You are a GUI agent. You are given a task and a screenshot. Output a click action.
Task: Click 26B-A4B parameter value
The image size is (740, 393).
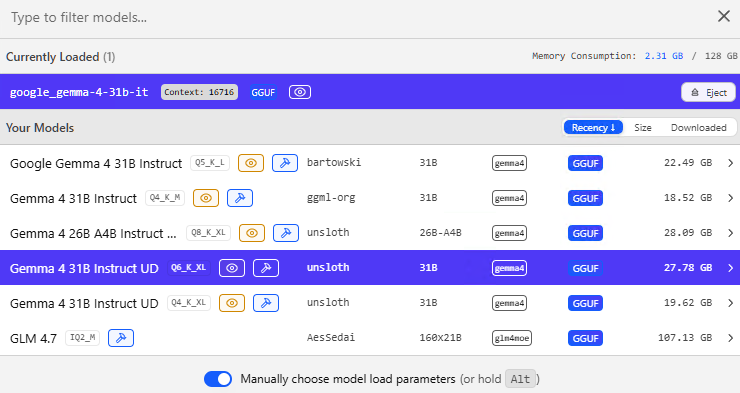[x=440, y=233]
